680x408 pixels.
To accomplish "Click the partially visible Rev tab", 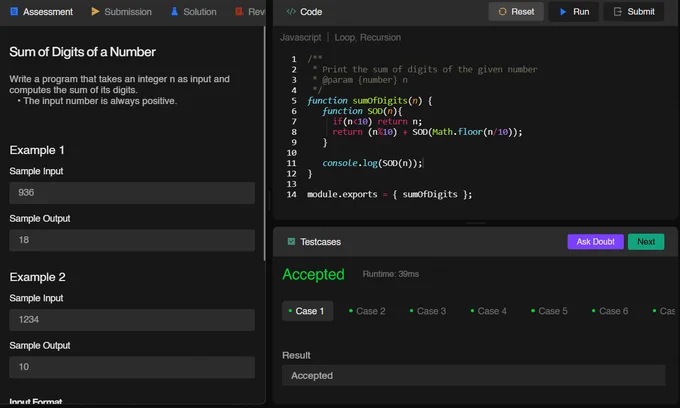I will pyautogui.click(x=250, y=12).
